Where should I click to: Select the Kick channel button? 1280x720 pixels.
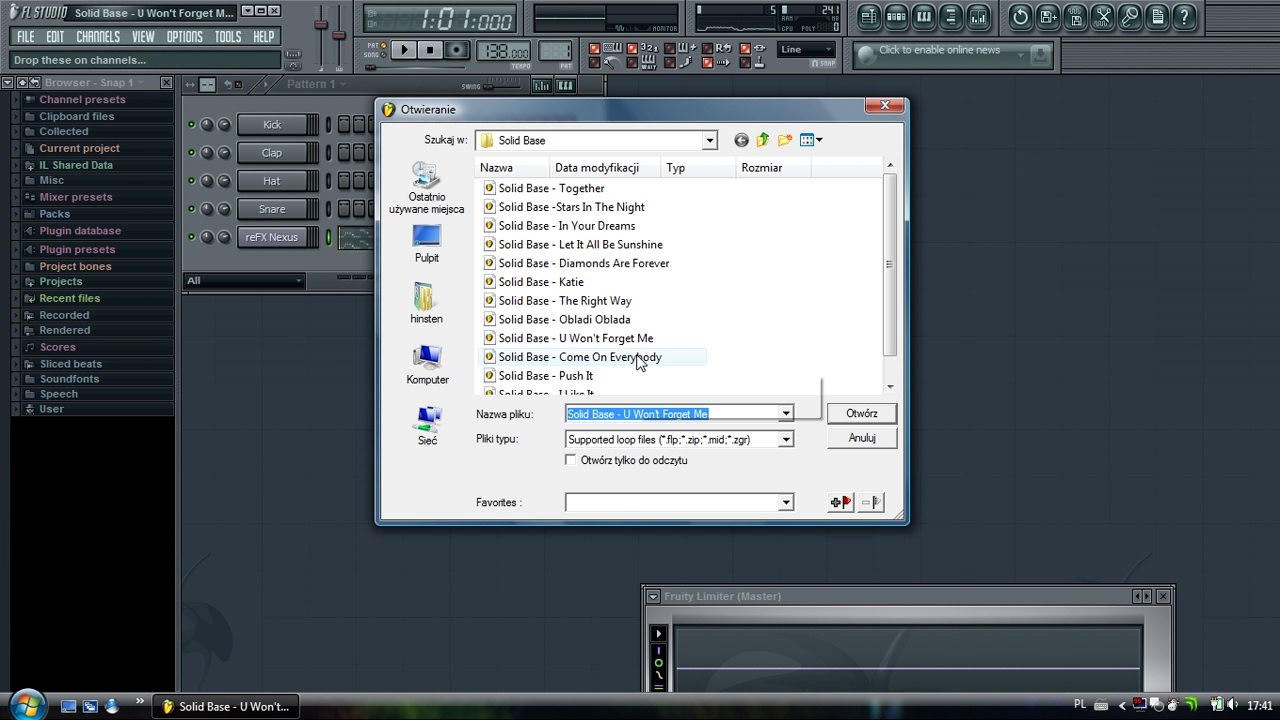[x=272, y=125]
